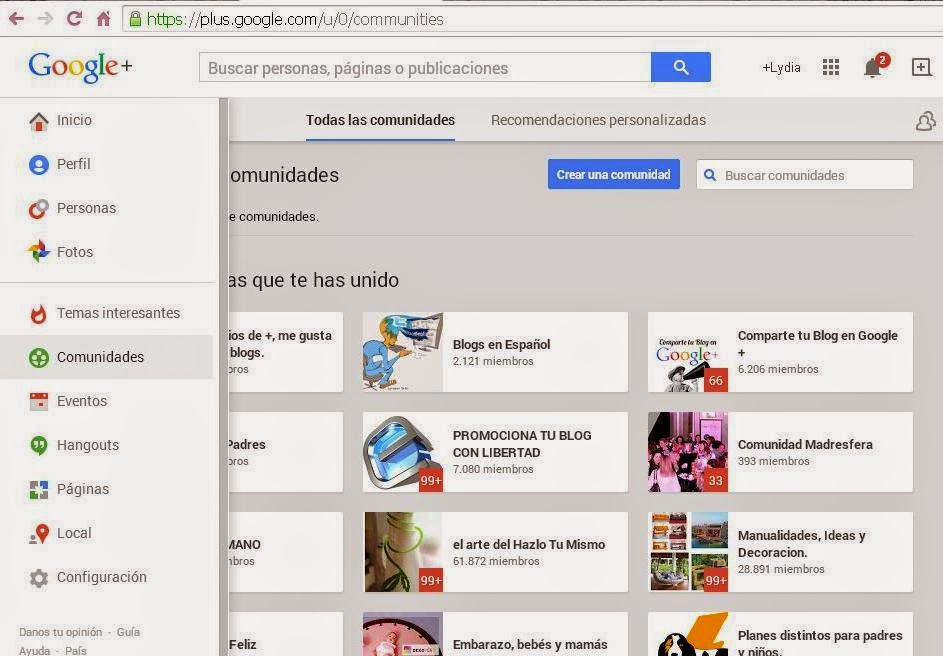Image resolution: width=943 pixels, height=656 pixels.
Task: Select the Todas las comunidades tab
Action: [380, 120]
